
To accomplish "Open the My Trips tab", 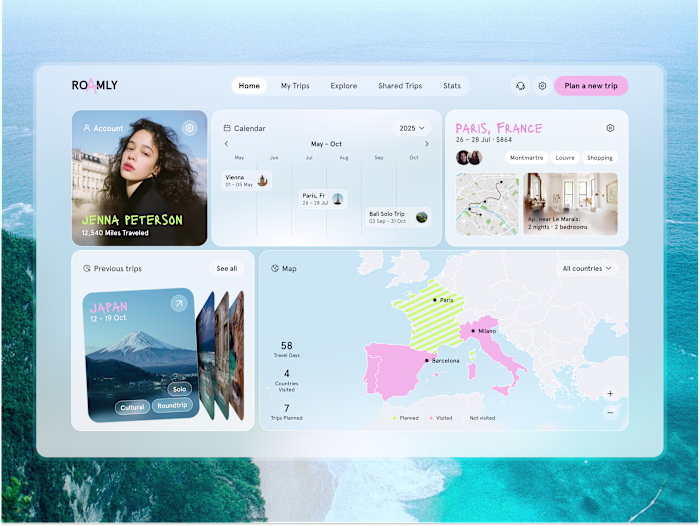I will coord(295,86).
